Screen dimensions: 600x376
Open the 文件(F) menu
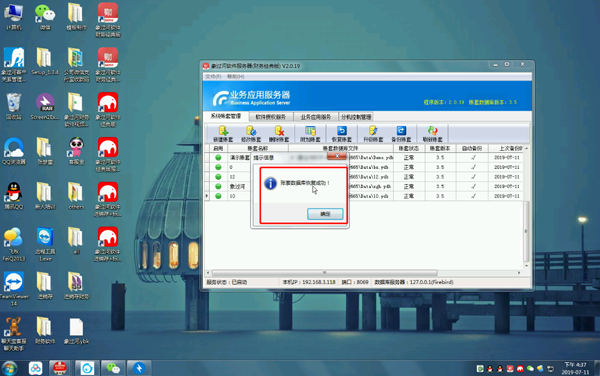213,77
